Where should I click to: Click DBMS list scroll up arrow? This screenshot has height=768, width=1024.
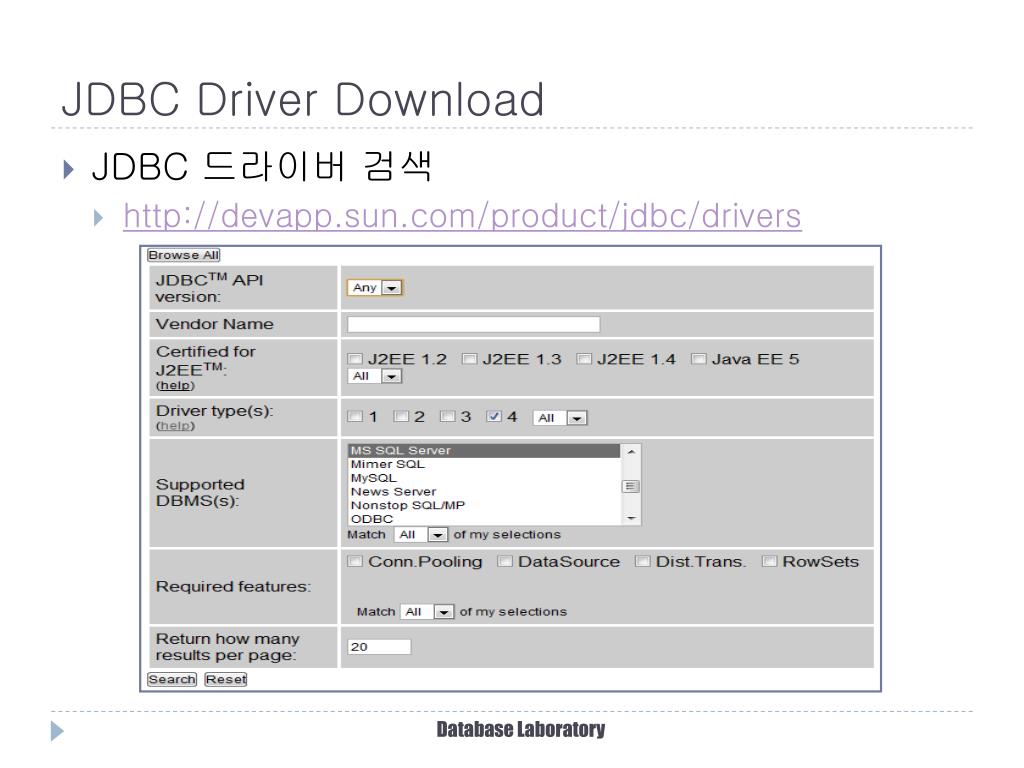click(631, 451)
